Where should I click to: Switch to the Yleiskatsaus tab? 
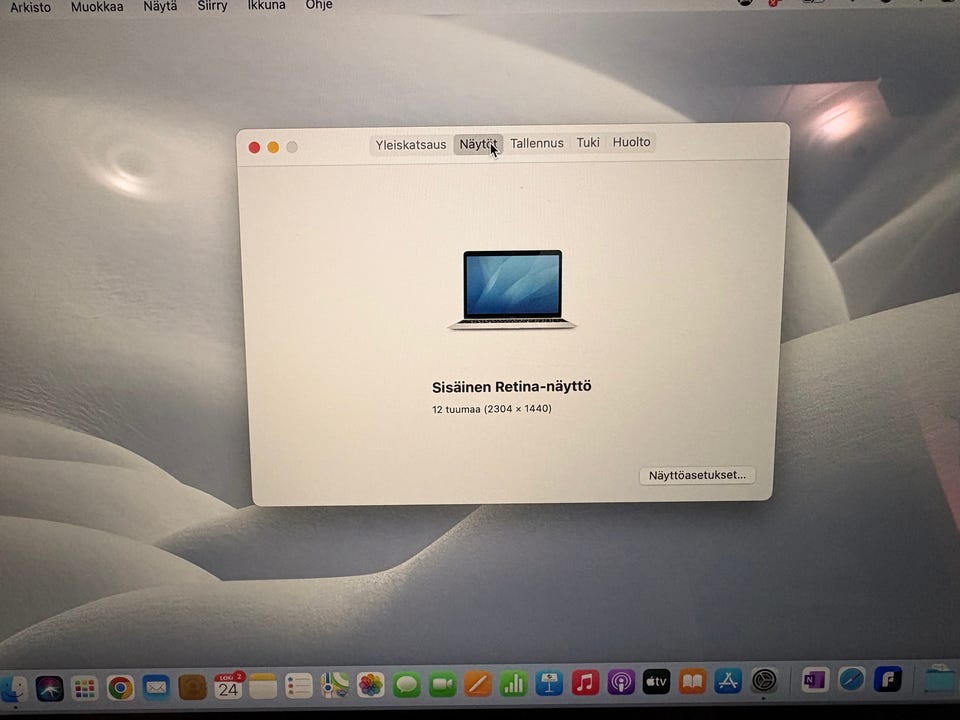click(411, 145)
